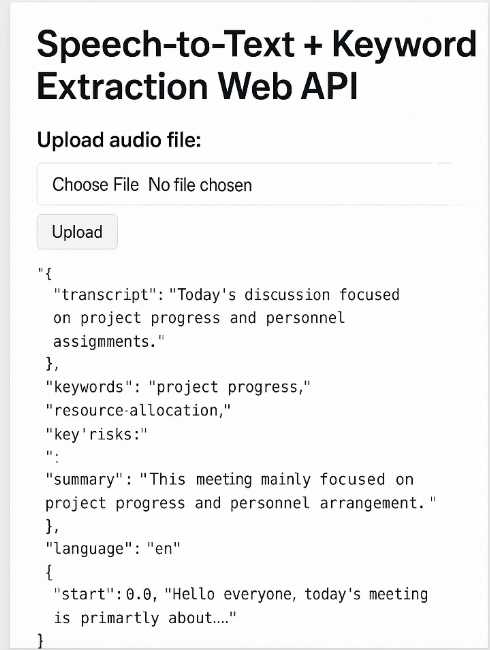Image resolution: width=490 pixels, height=650 pixels.
Task: Select the "transcript" key in the JSON output
Action: [x=106, y=295]
